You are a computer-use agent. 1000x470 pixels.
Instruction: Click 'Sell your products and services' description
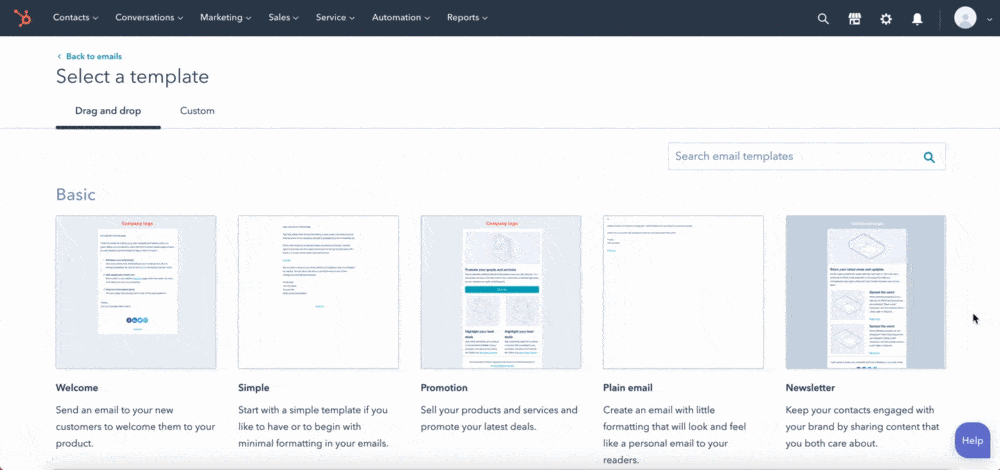pos(499,418)
